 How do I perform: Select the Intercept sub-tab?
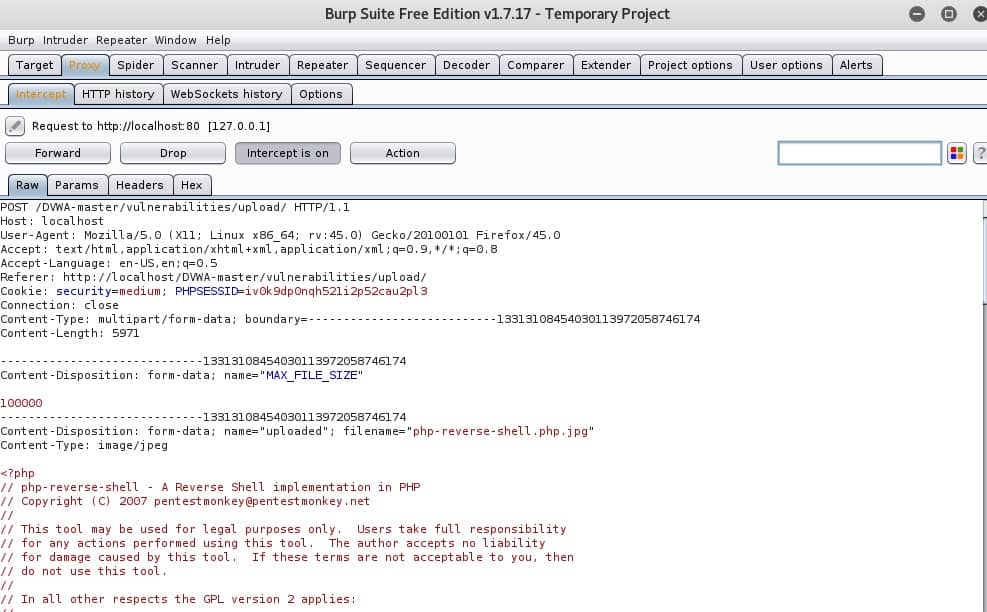41,94
